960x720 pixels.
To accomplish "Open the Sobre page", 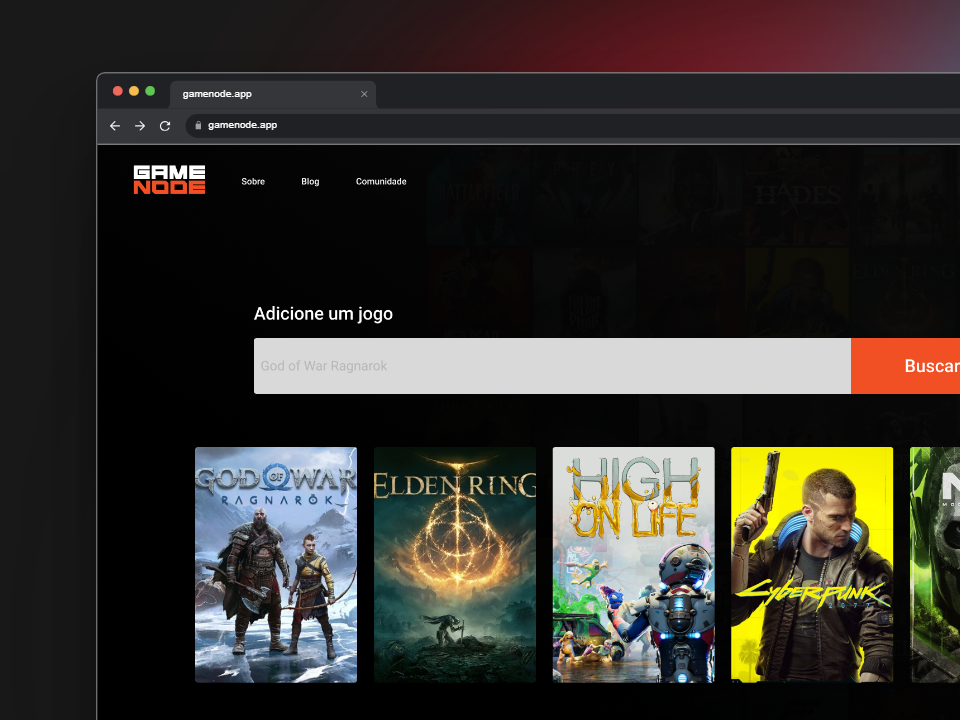I will point(253,181).
